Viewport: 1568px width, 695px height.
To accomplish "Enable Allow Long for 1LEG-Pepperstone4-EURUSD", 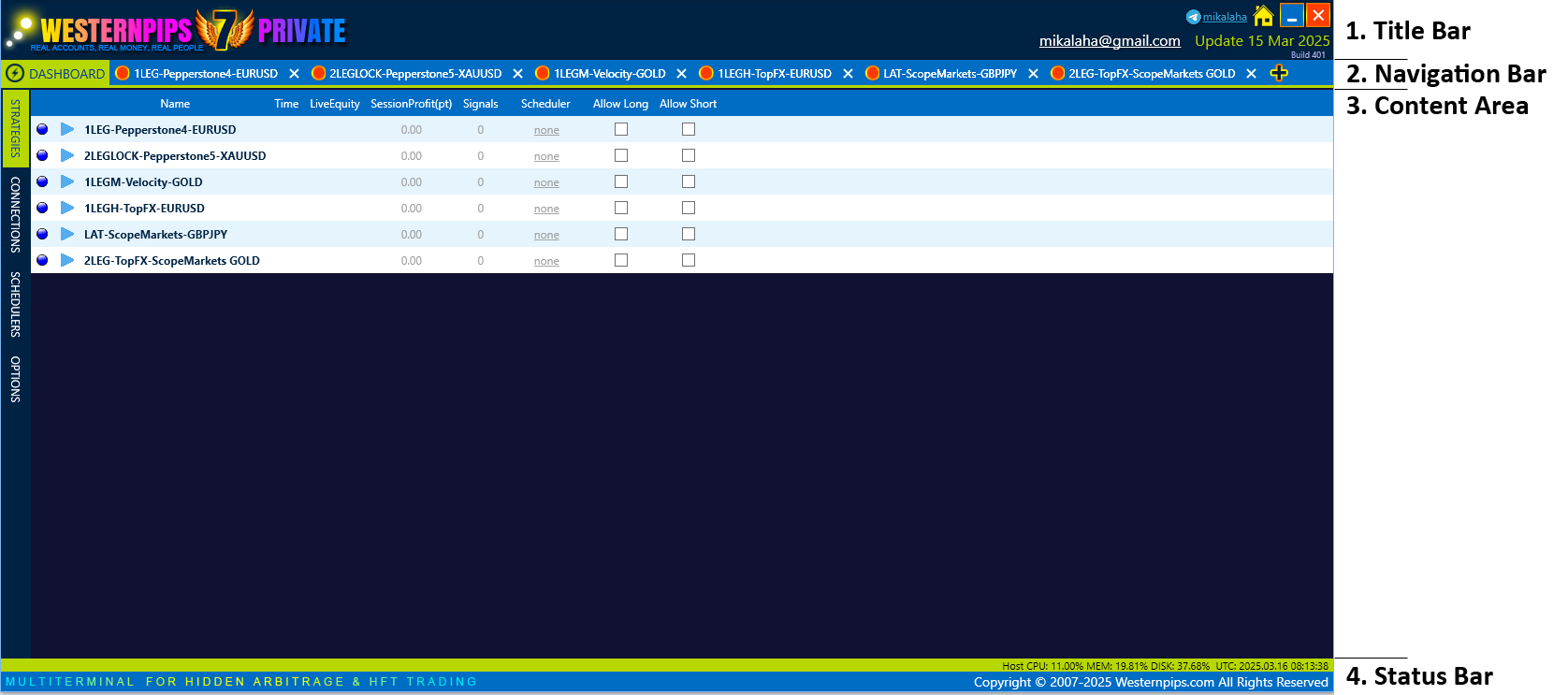I will coord(621,129).
